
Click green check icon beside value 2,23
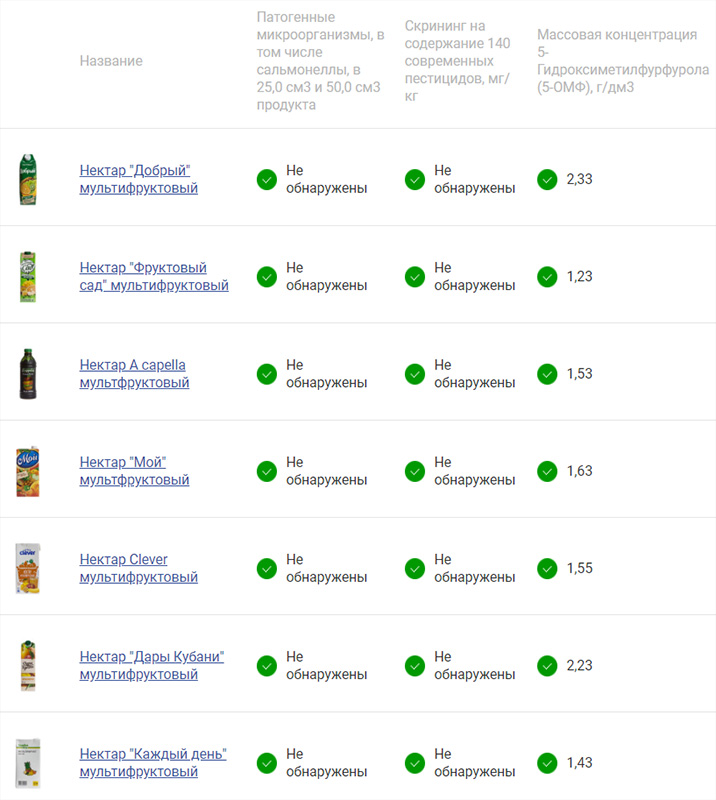547,665
